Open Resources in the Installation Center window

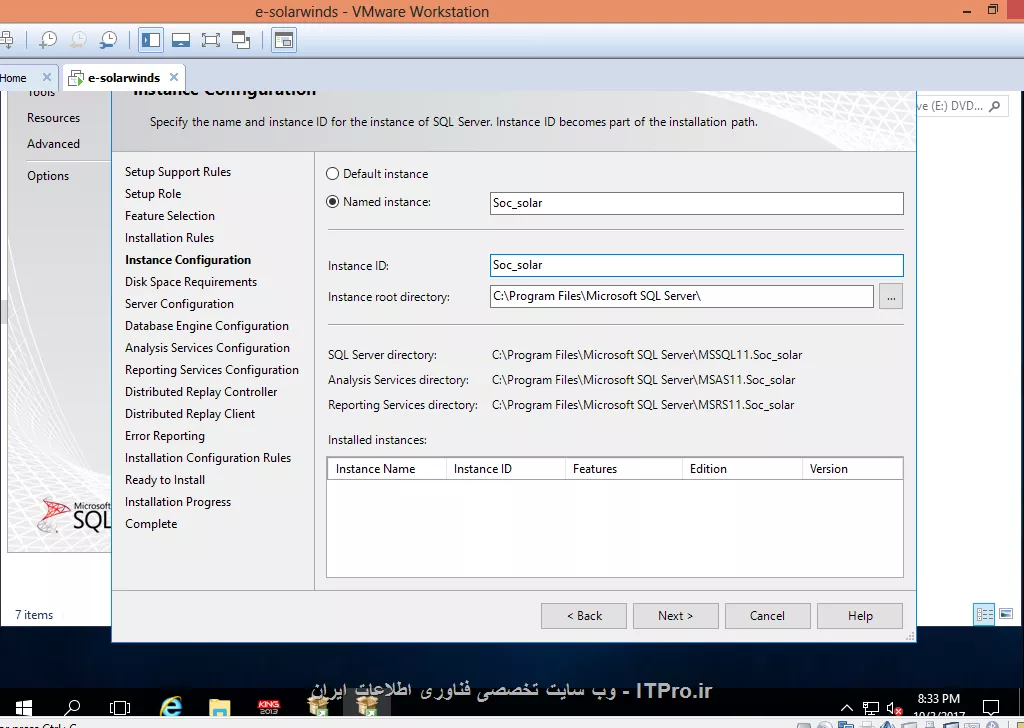click(54, 118)
